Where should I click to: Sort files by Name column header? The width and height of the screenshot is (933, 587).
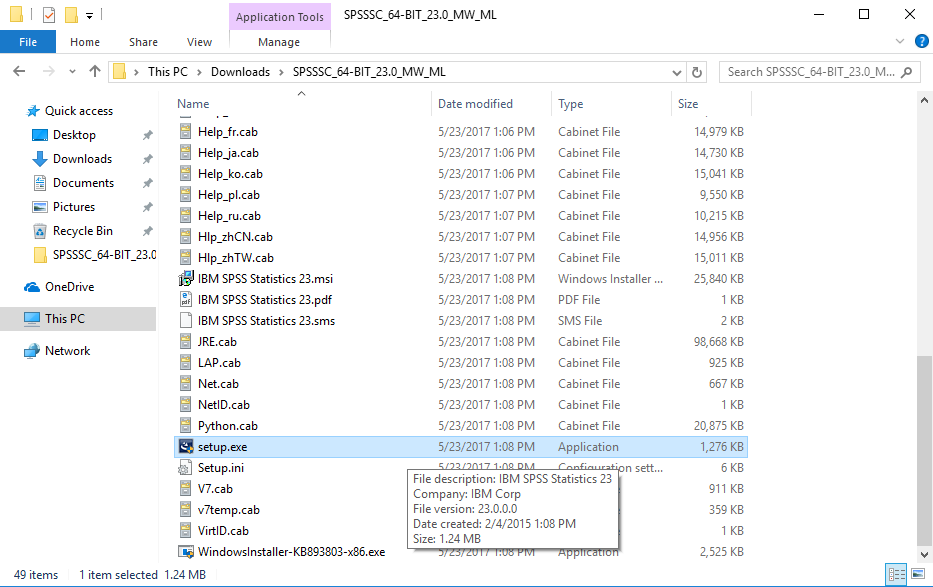193,103
